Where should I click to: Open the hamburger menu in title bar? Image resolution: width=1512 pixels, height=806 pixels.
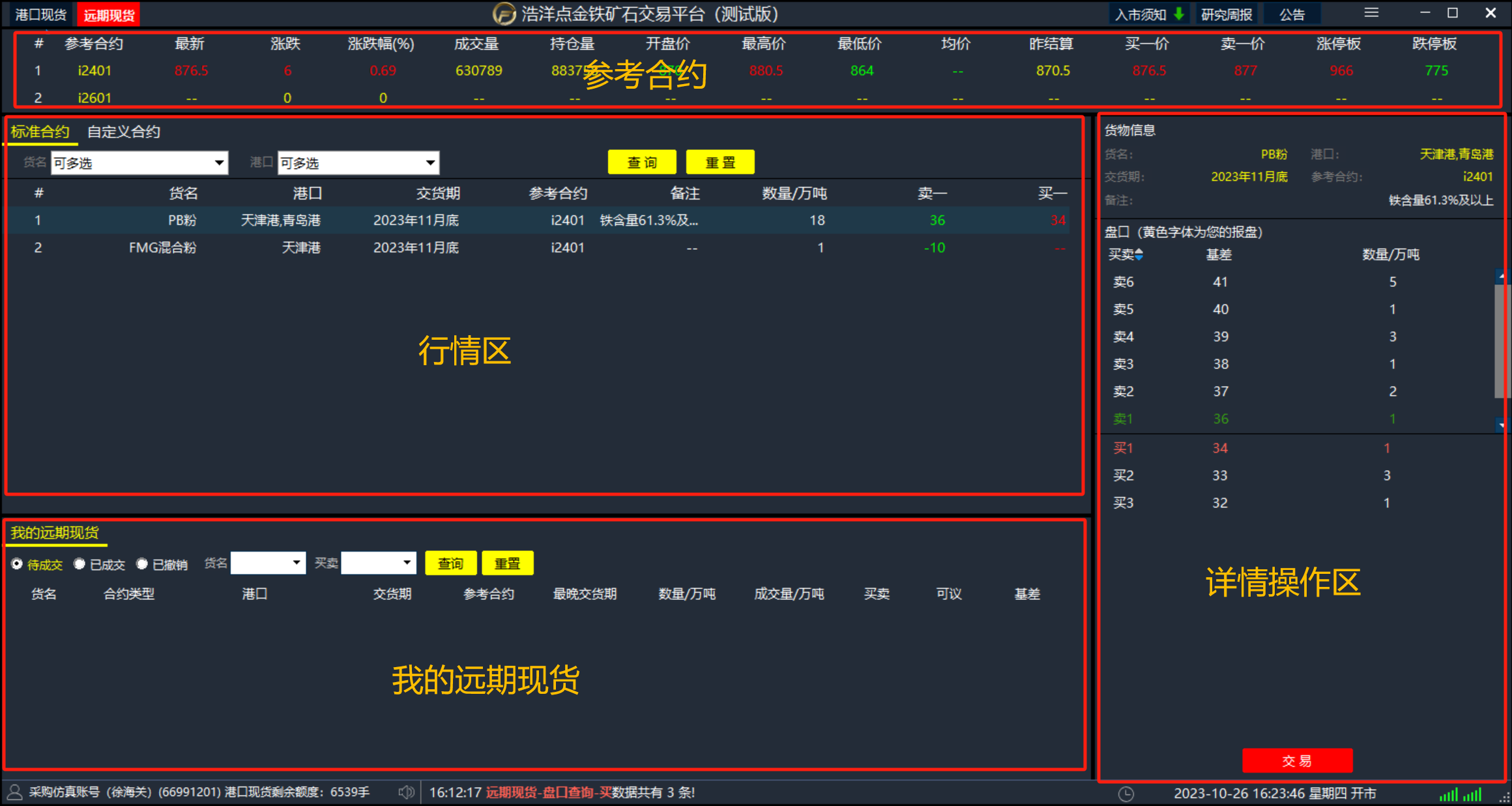point(1371,13)
